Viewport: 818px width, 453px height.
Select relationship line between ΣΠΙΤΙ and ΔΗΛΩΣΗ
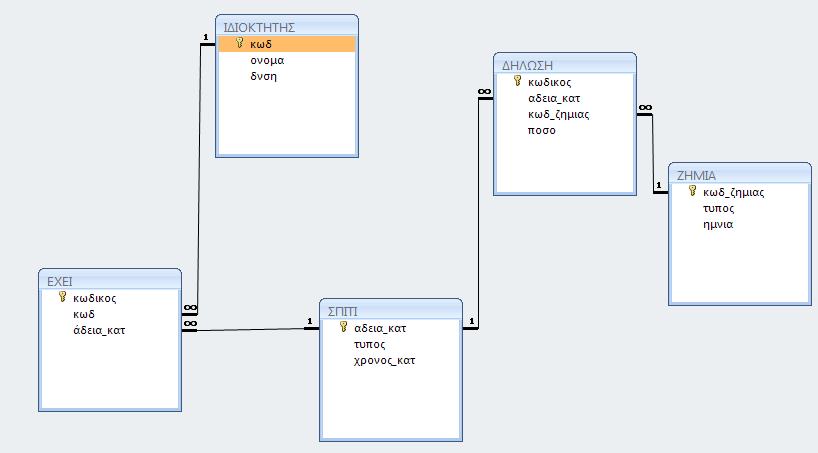pyautogui.click(x=478, y=214)
